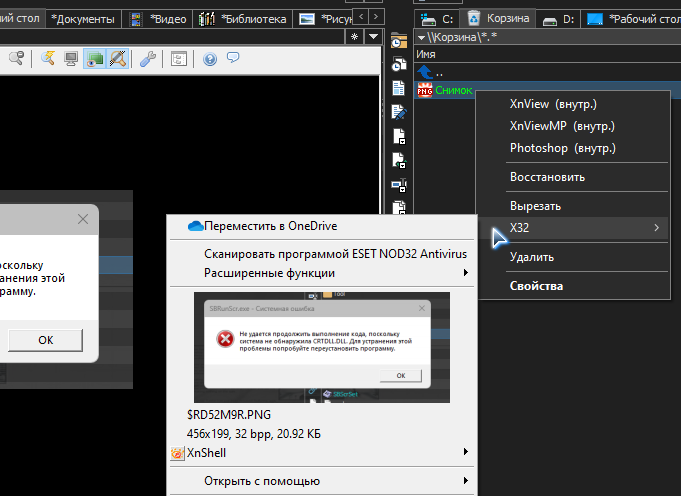Click the window layout icon in toolbar
Screen dimensions: 681x496
[x=178, y=59]
